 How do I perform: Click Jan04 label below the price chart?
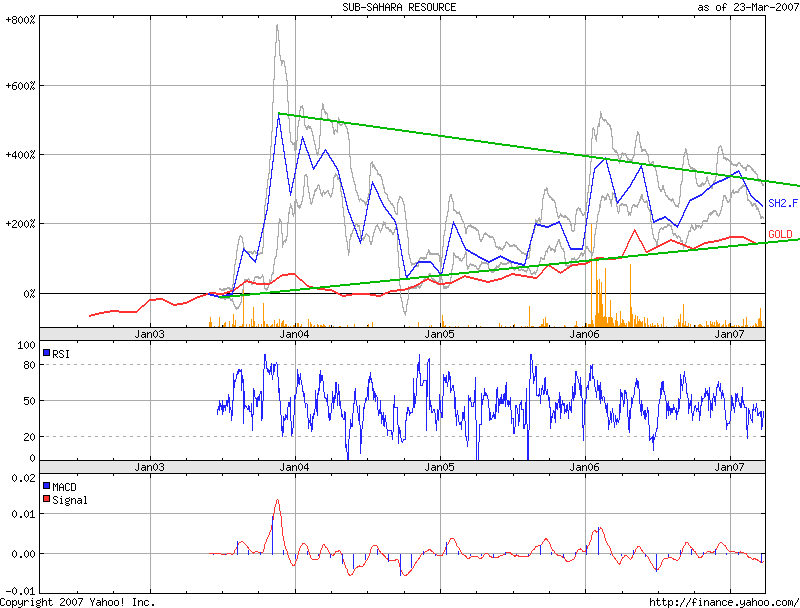(x=294, y=333)
